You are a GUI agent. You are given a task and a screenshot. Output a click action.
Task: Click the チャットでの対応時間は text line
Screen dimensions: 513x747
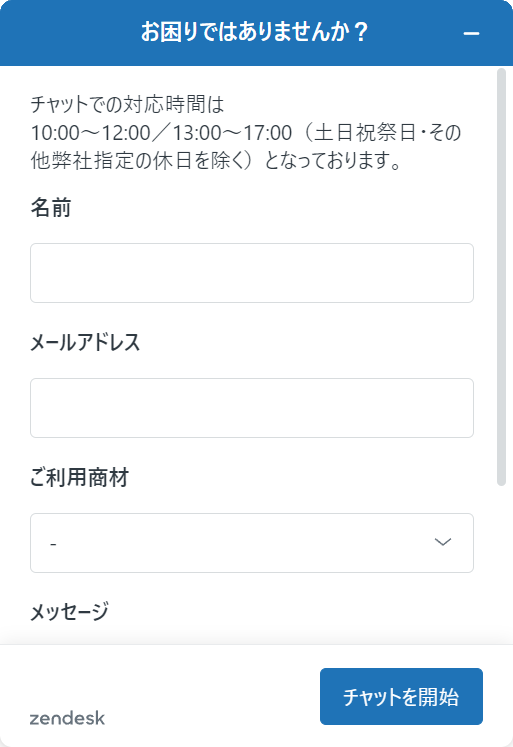[x=127, y=104]
